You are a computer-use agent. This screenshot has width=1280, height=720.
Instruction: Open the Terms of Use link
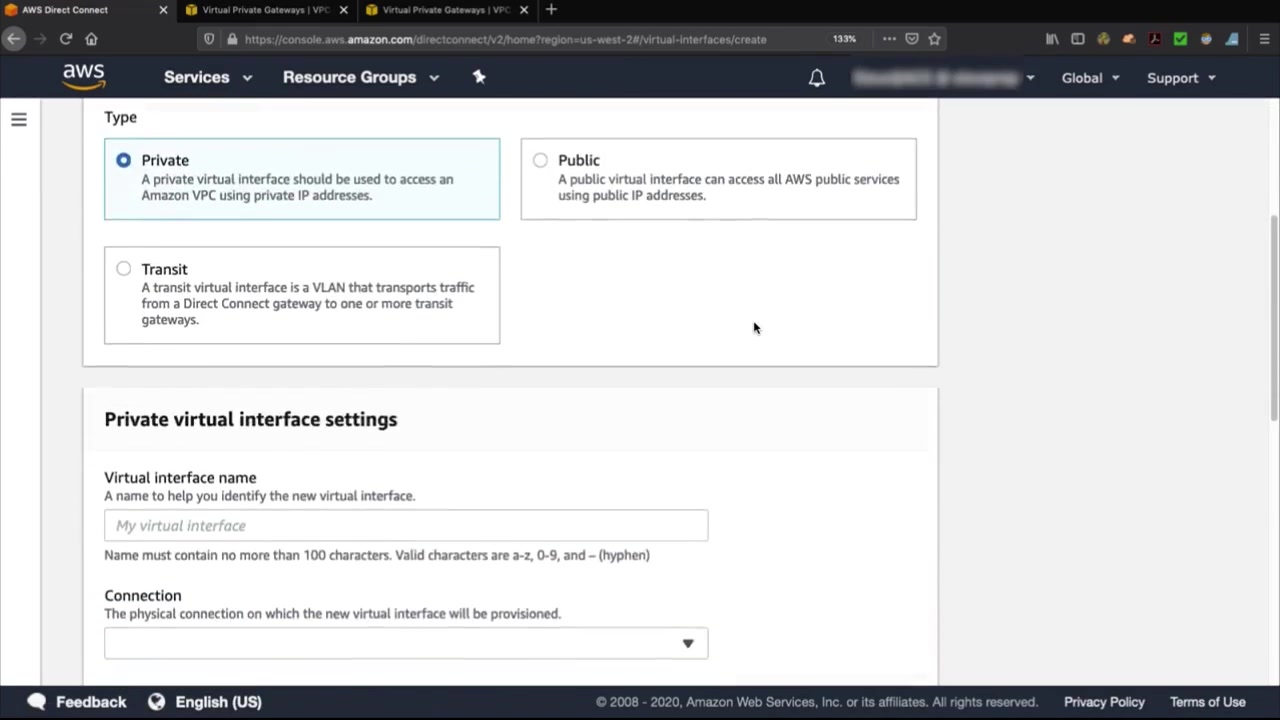(1208, 702)
